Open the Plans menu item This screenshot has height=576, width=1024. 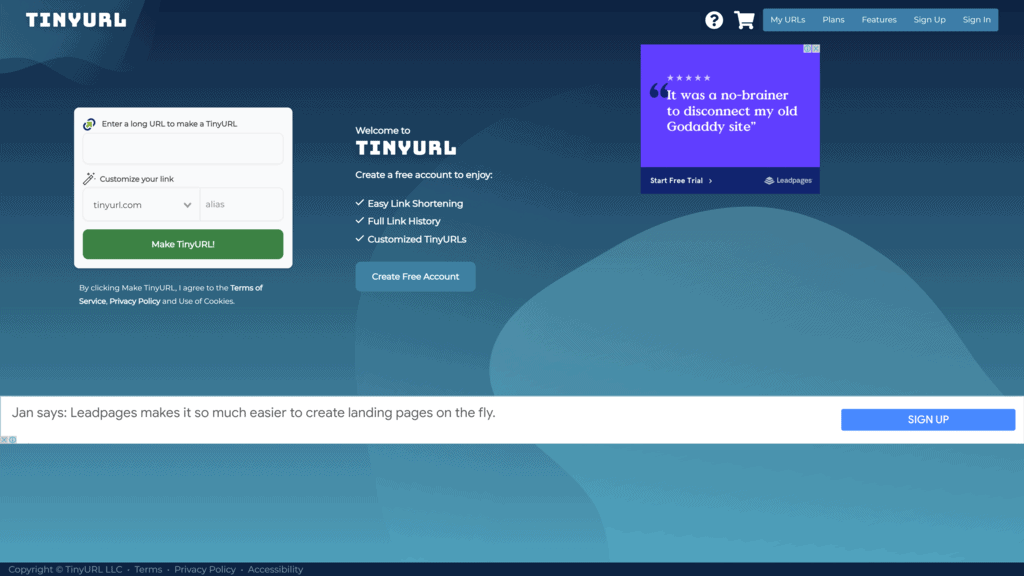(x=833, y=20)
